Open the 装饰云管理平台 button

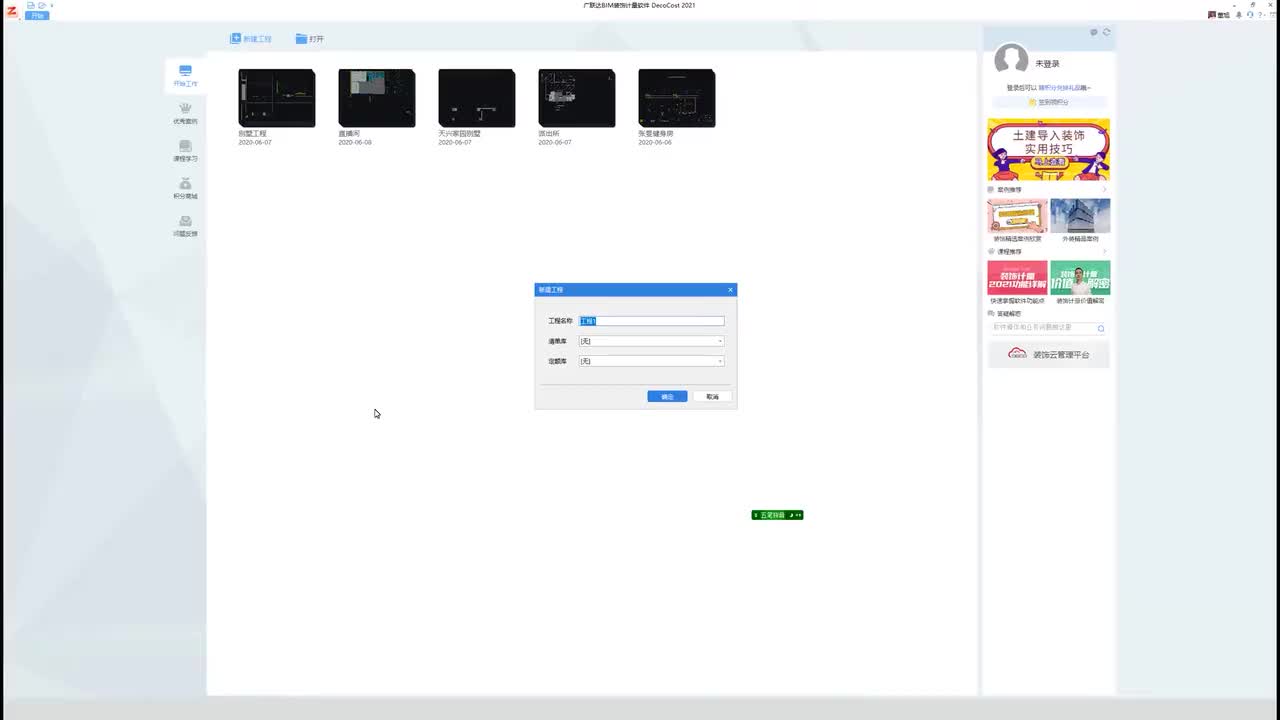1048,354
